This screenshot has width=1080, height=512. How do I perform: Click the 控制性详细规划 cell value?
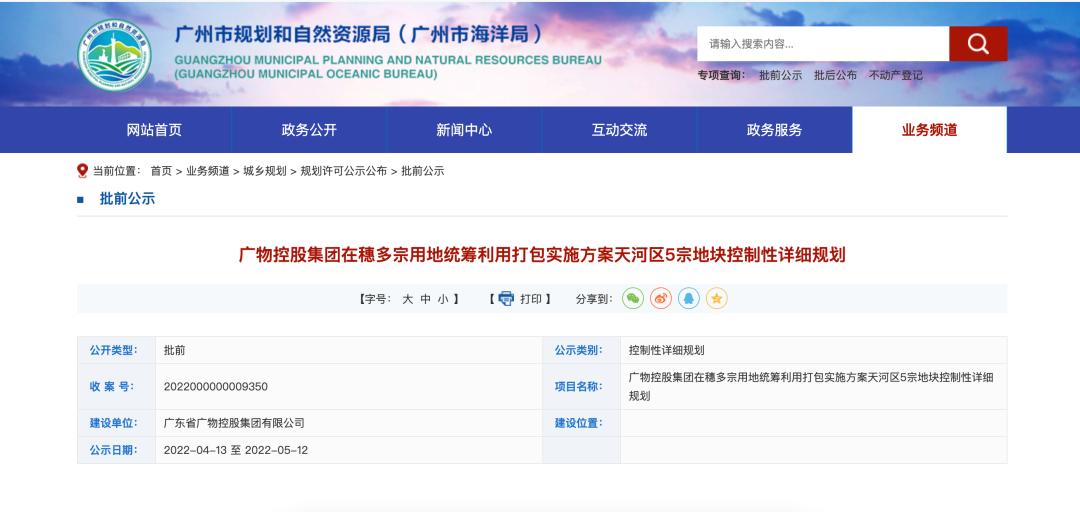click(x=667, y=350)
